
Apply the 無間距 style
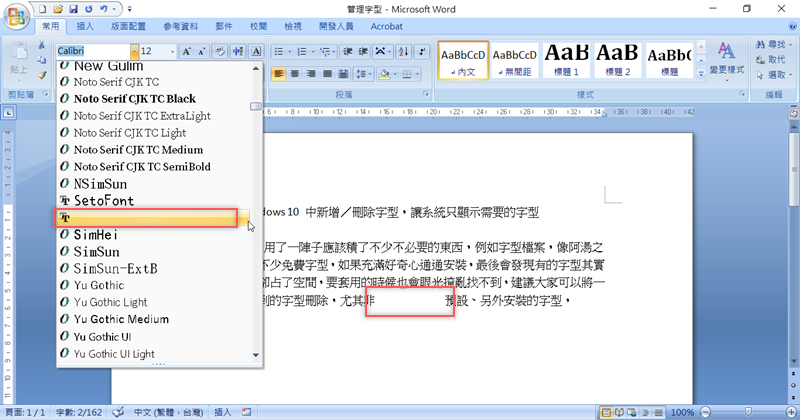(514, 60)
